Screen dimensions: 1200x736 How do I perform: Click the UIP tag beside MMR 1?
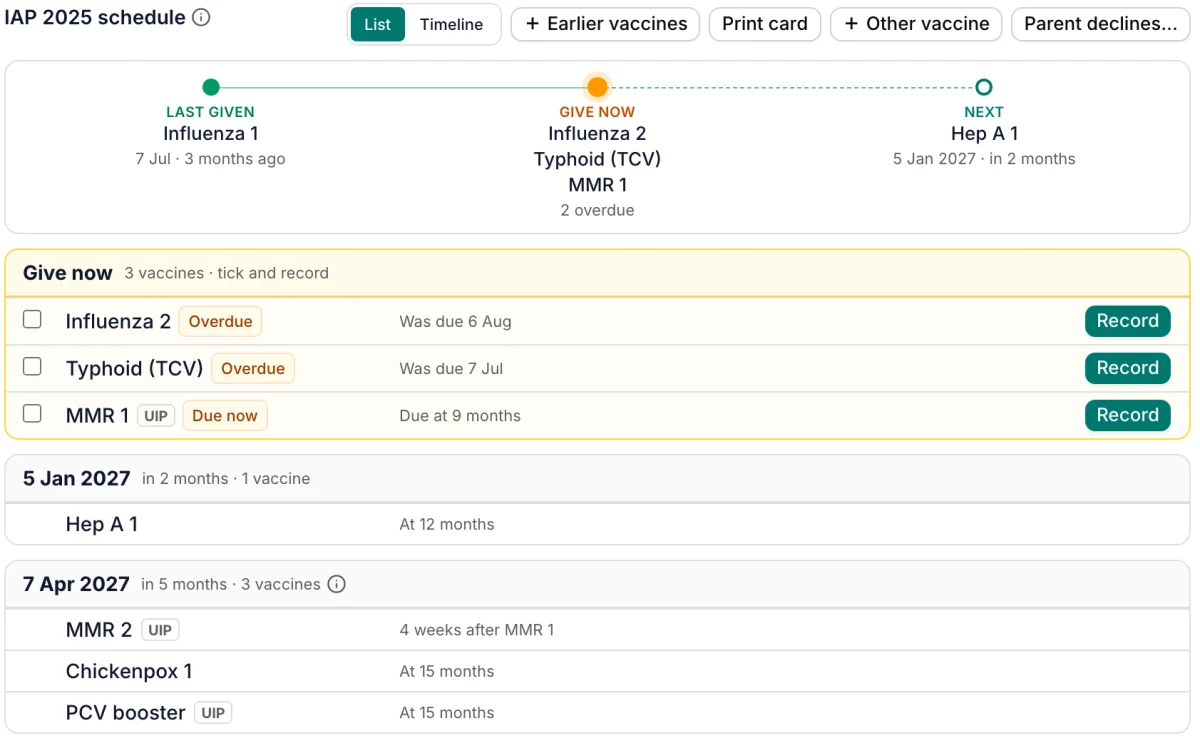click(156, 416)
